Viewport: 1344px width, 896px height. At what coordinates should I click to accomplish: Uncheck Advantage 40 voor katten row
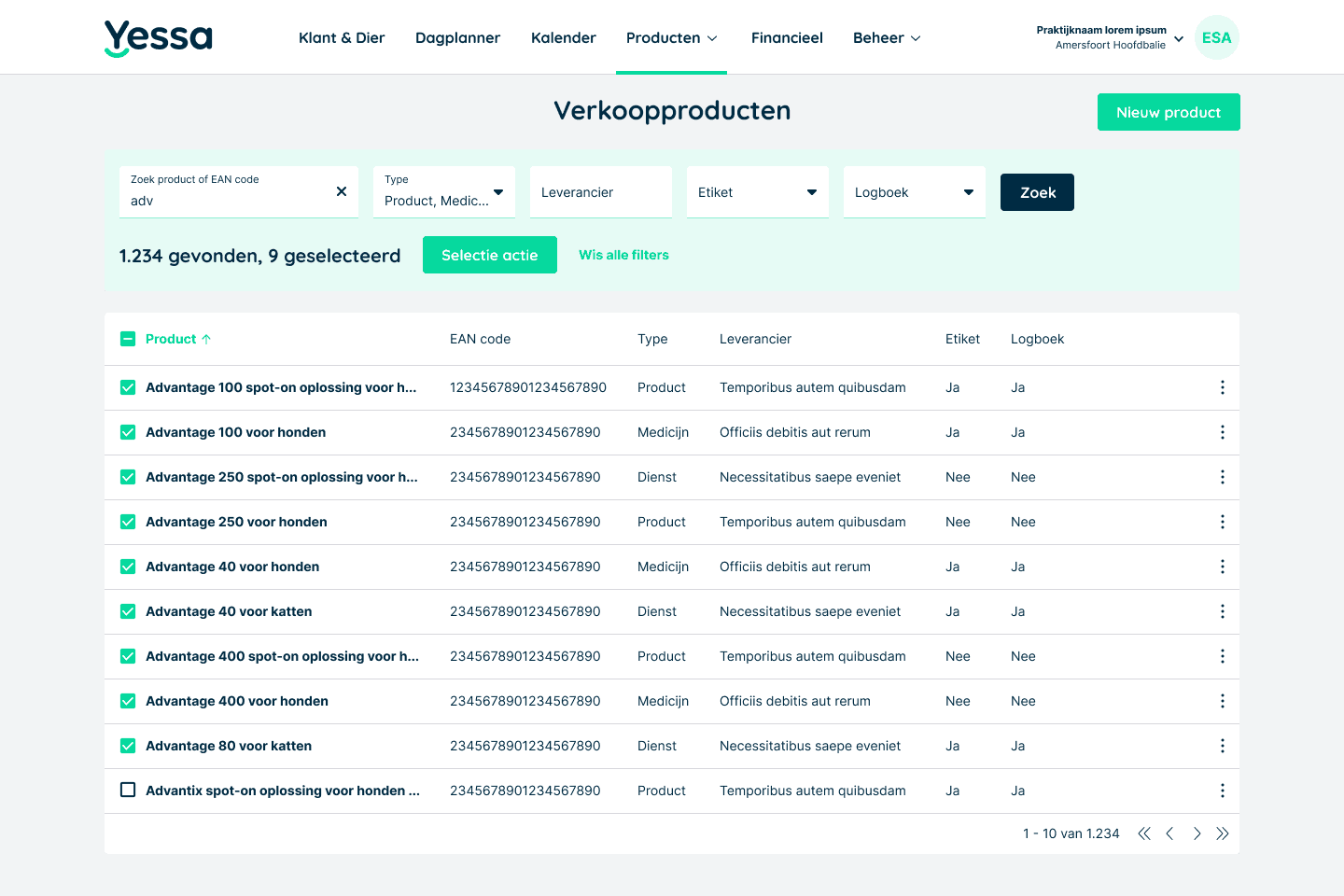click(128, 611)
